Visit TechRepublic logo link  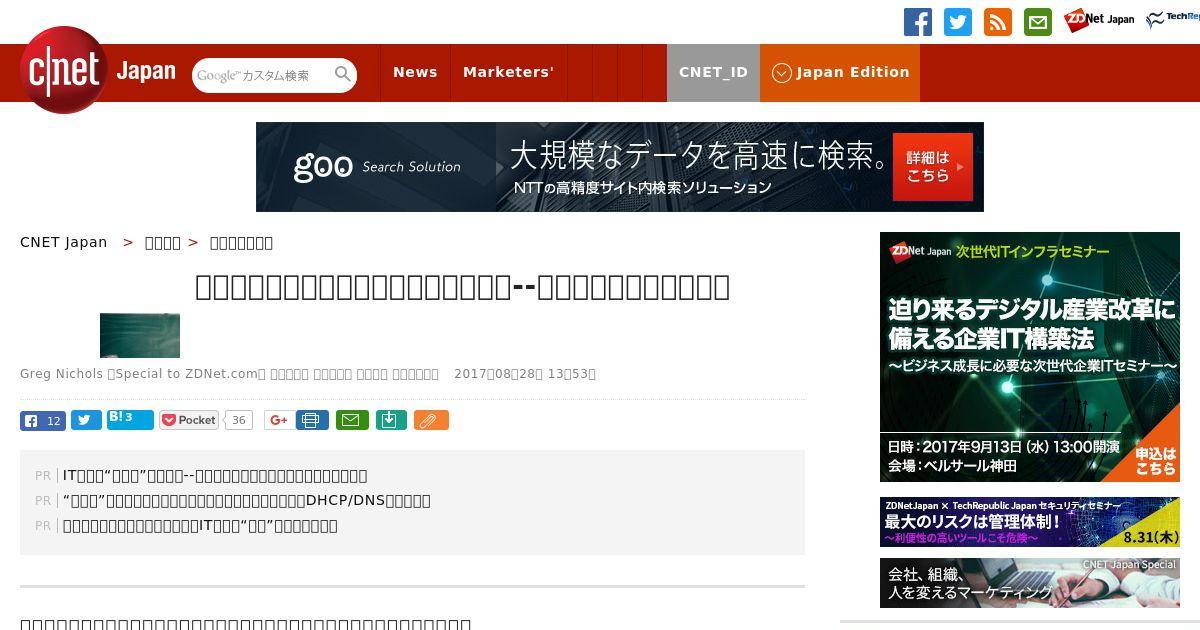(x=1172, y=20)
